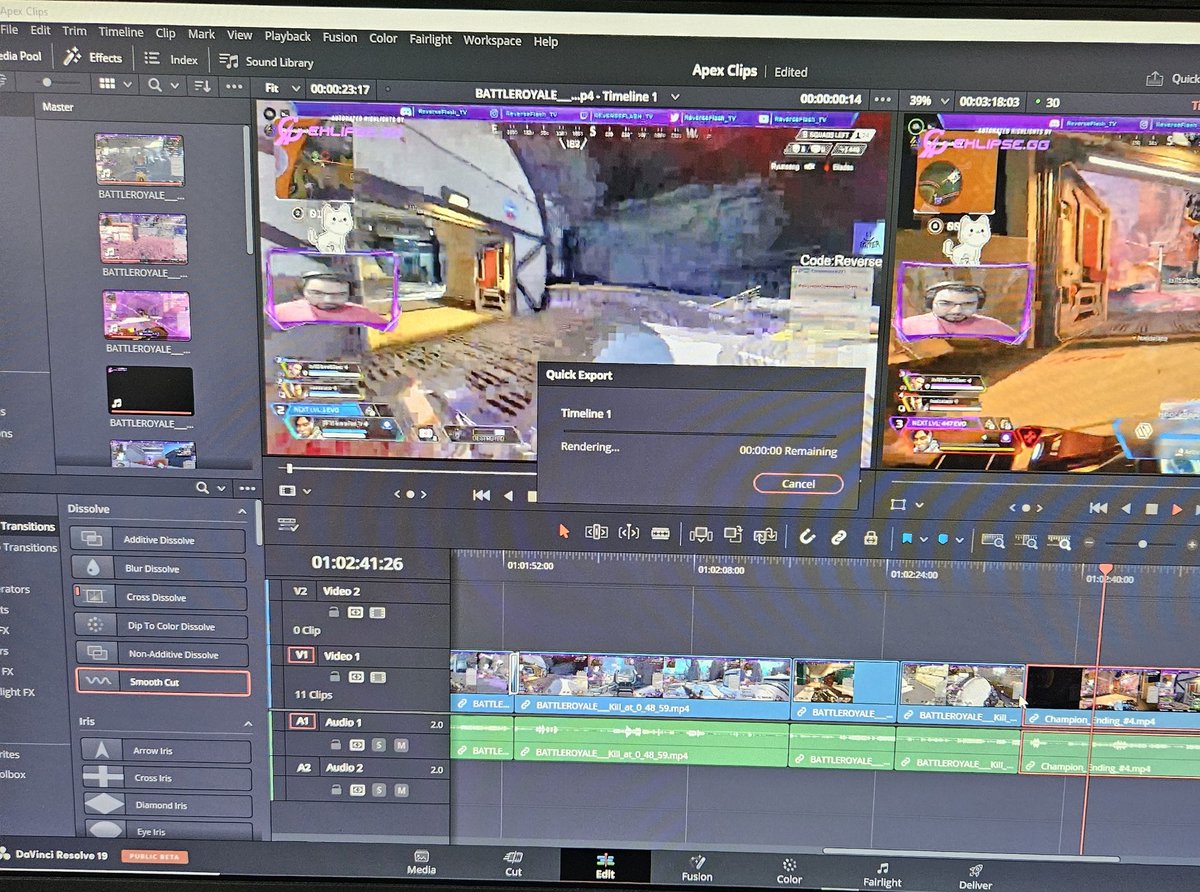This screenshot has width=1200, height=892.
Task: Switch to the Media page
Action: point(421,863)
